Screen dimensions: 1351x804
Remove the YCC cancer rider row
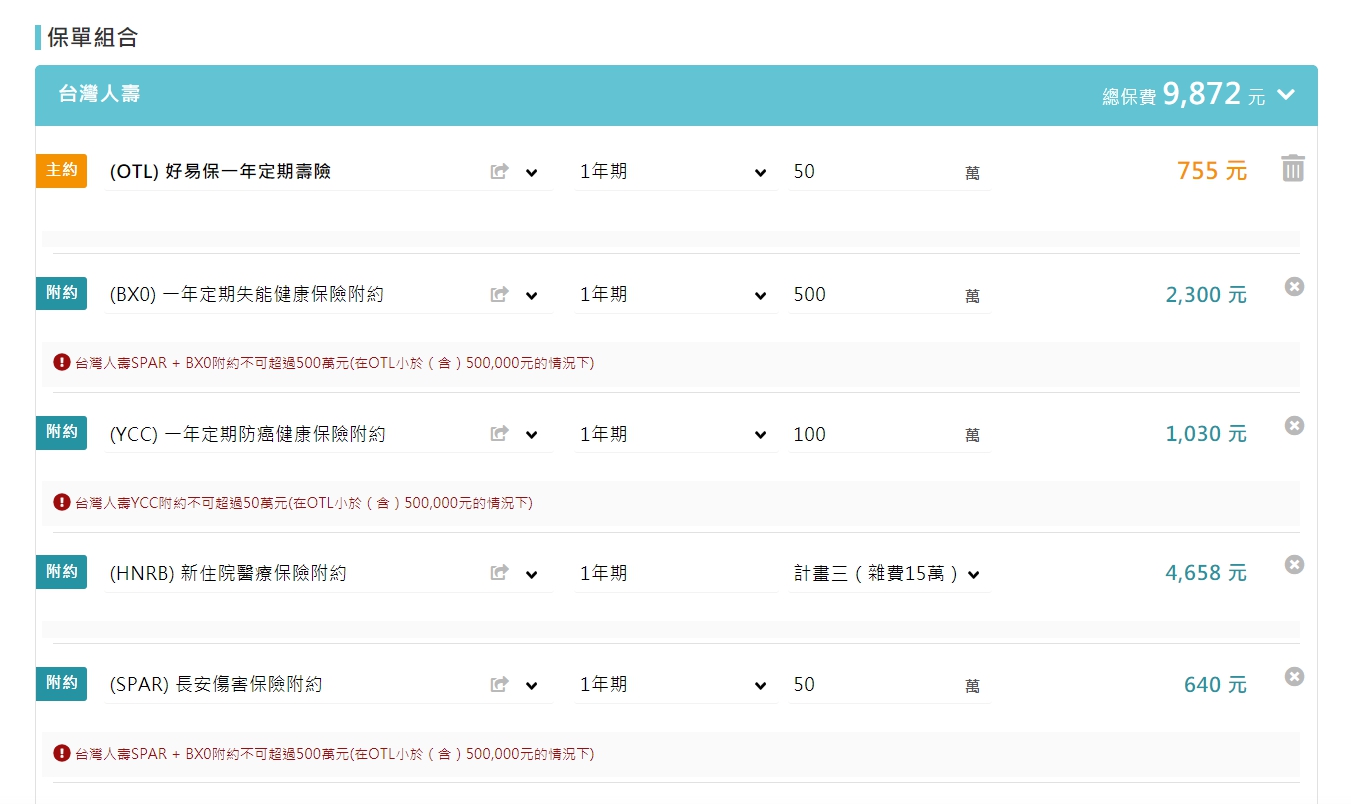[x=1294, y=426]
